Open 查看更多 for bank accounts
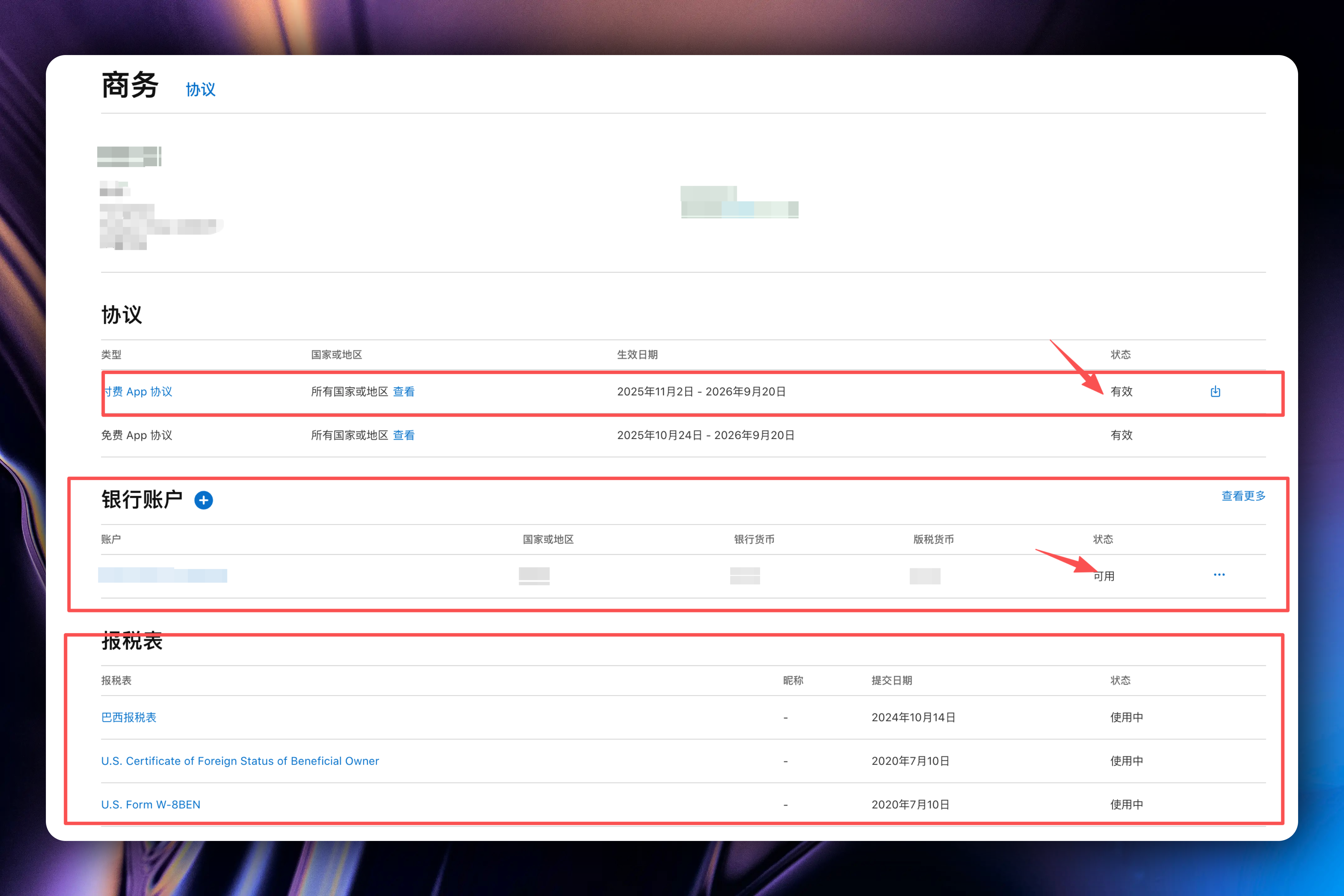The width and height of the screenshot is (1344, 896). 1243,496
